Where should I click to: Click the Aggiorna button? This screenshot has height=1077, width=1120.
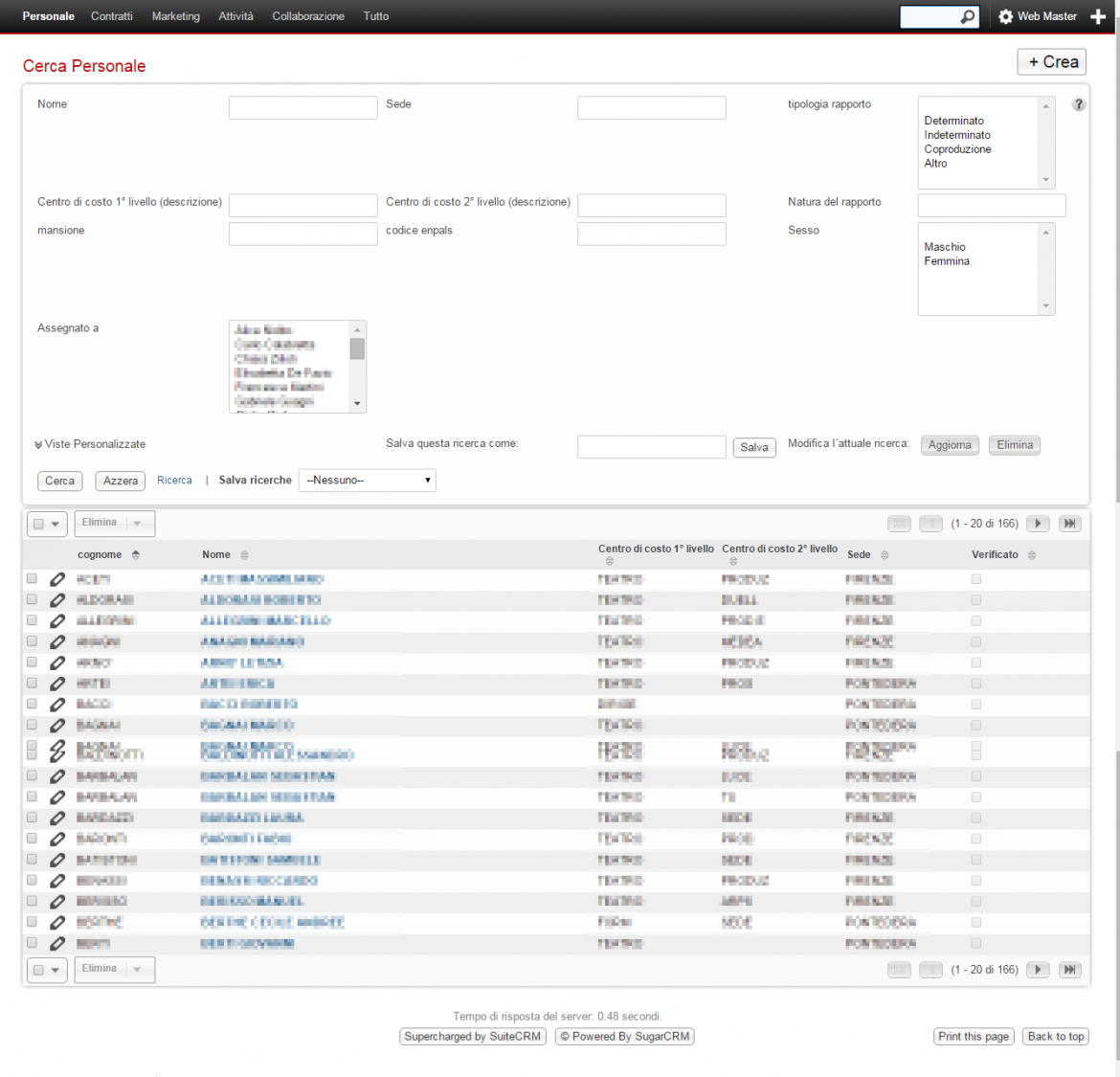tap(950, 445)
